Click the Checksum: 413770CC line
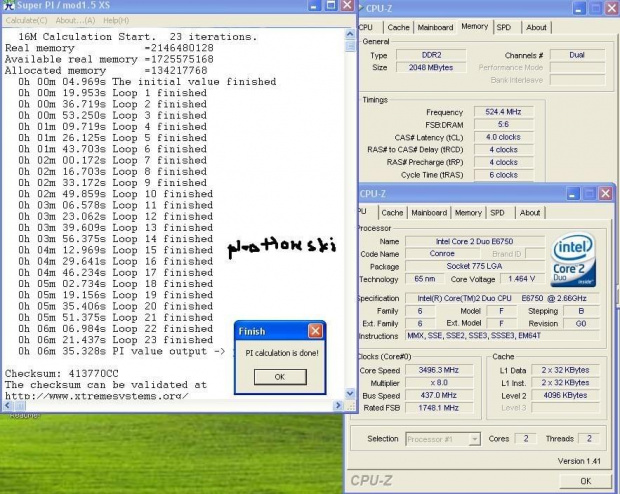This screenshot has height=494, width=620. 61,373
